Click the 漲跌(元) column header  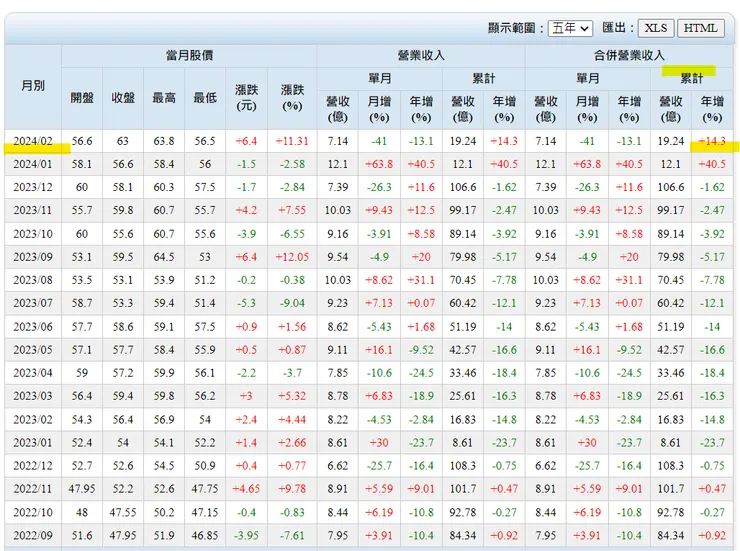[246, 98]
